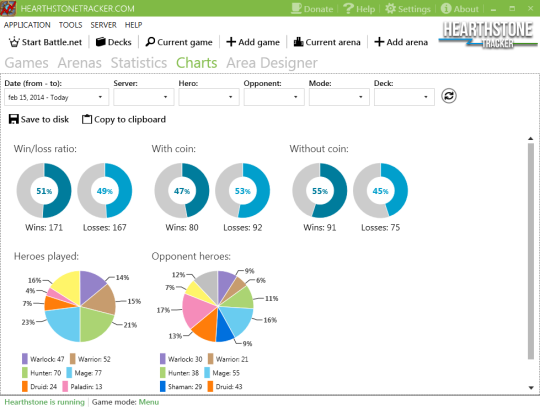This screenshot has height=409, width=540.
Task: Click the Current arena castle icon
Action: pyautogui.click(x=298, y=42)
